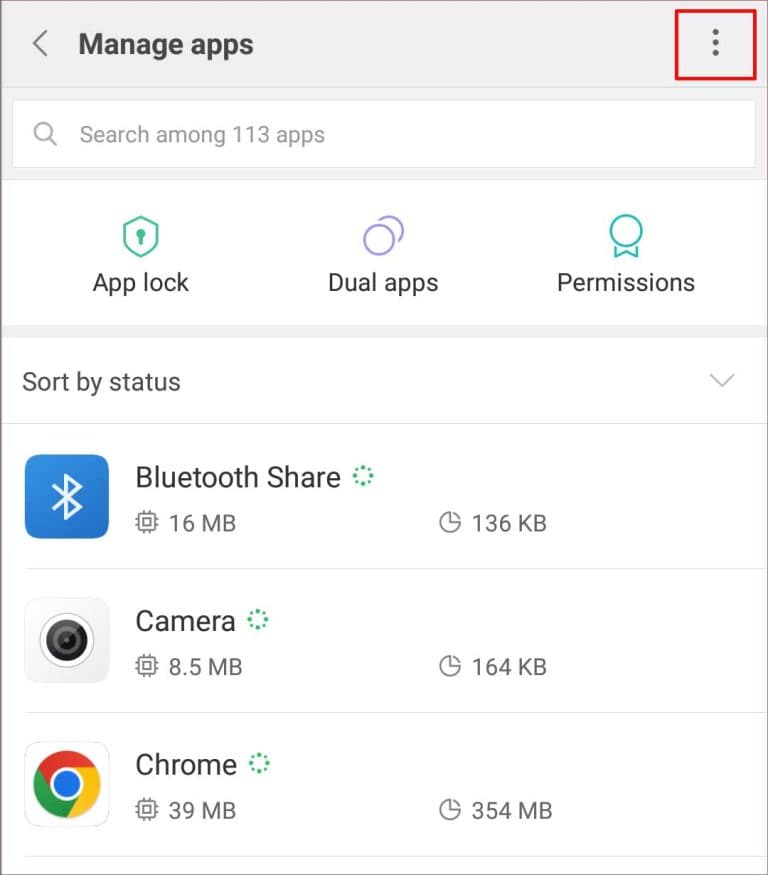Open the App lock feature
768x875 pixels.
pyautogui.click(x=140, y=250)
